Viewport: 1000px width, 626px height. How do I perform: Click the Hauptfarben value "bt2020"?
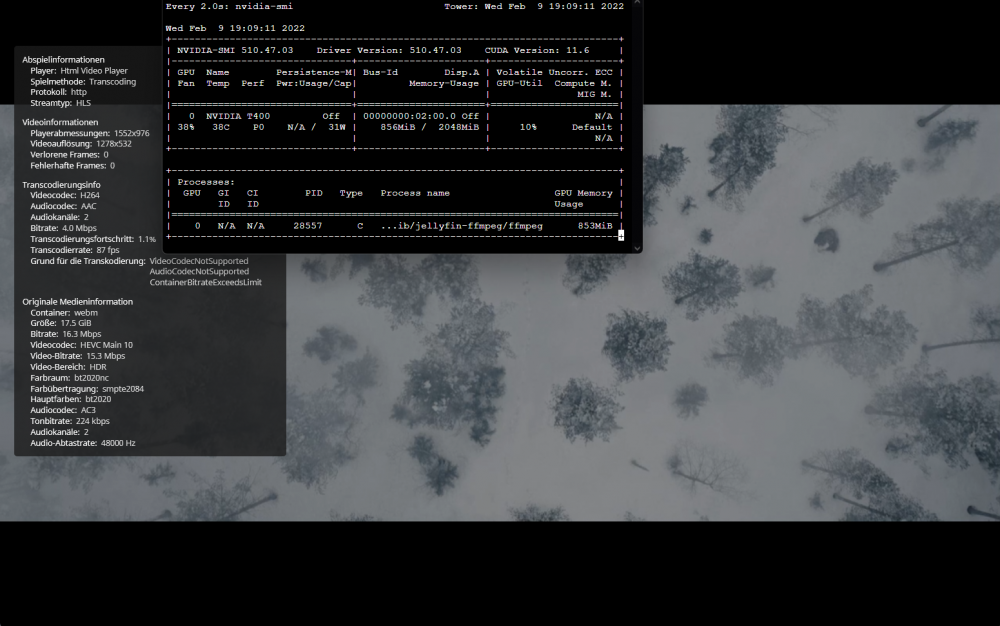click(x=98, y=398)
